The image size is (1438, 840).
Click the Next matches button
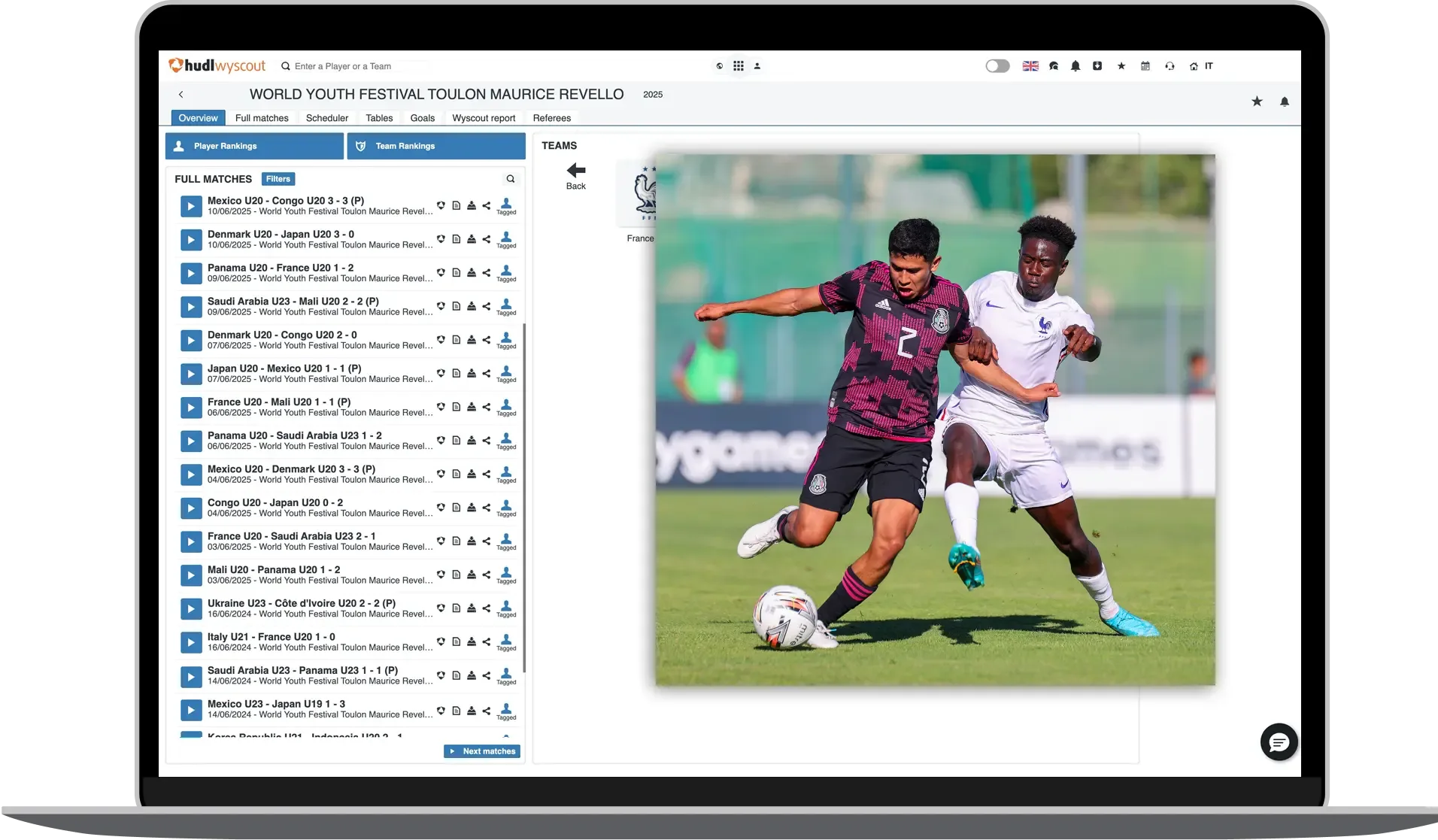pyautogui.click(x=482, y=751)
